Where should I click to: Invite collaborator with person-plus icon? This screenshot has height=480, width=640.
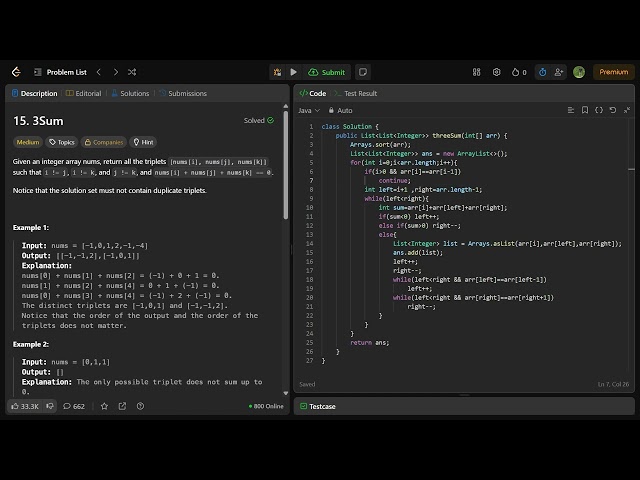[558, 72]
